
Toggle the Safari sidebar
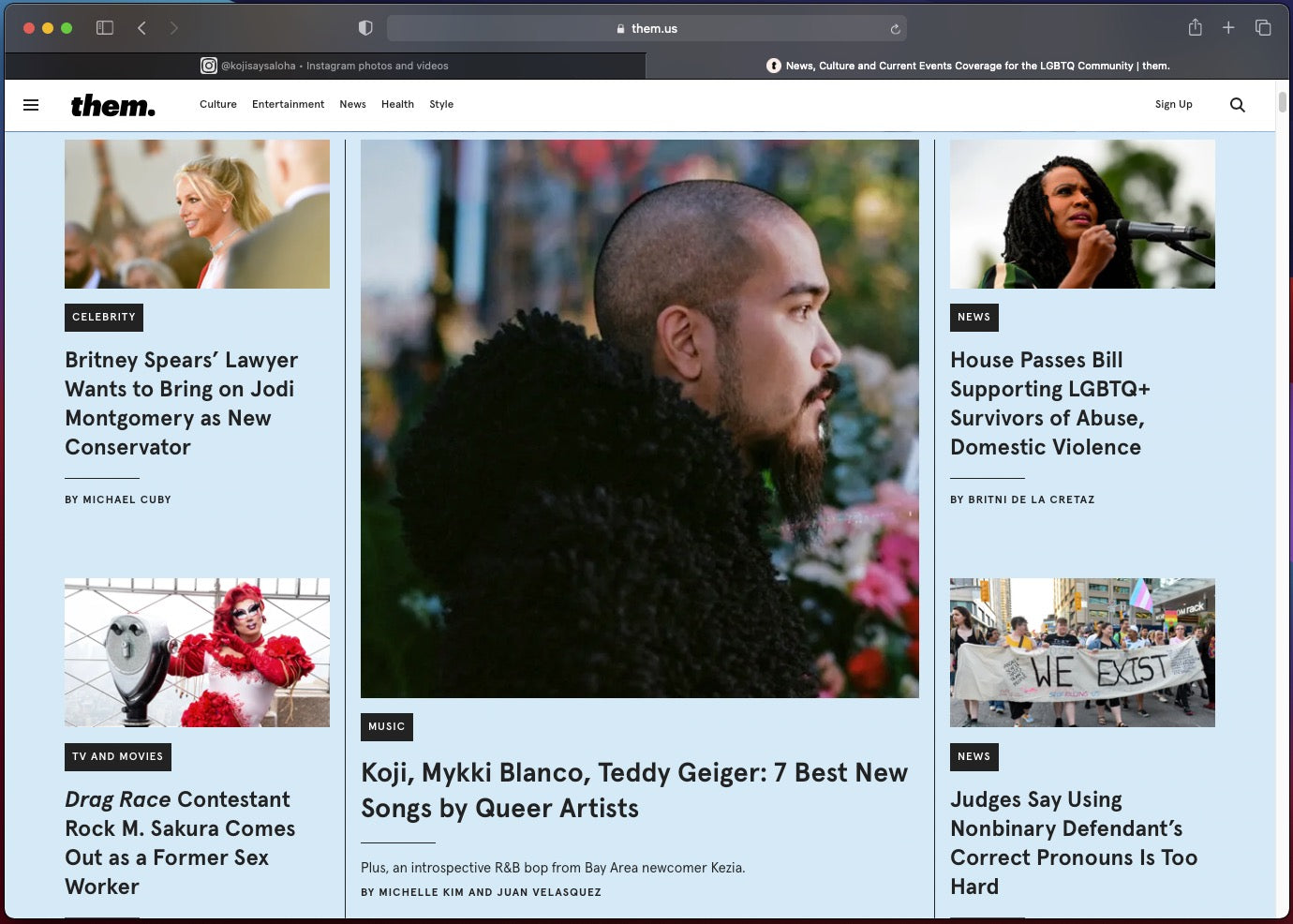click(105, 28)
